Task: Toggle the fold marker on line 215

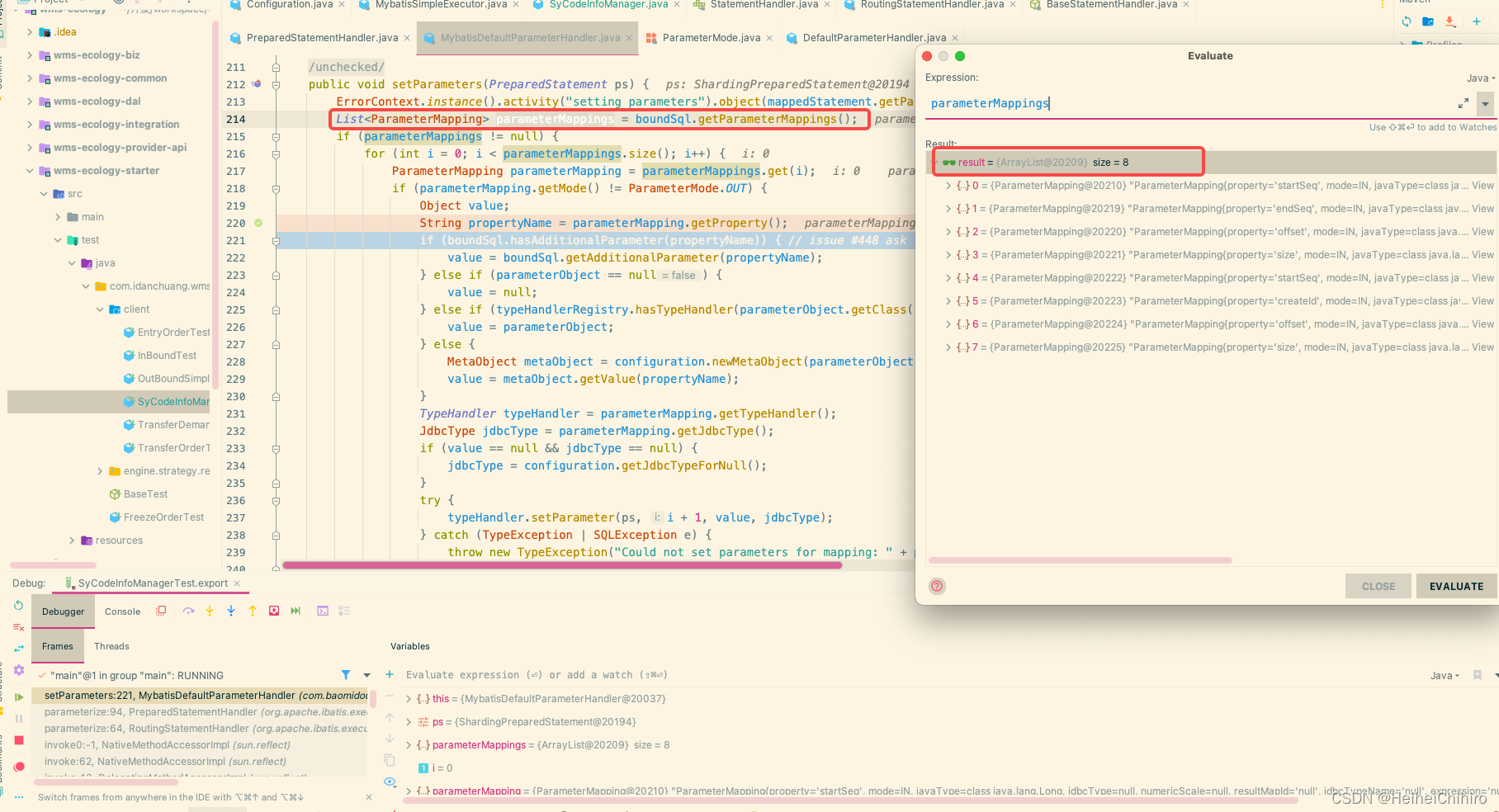Action: coord(276,136)
